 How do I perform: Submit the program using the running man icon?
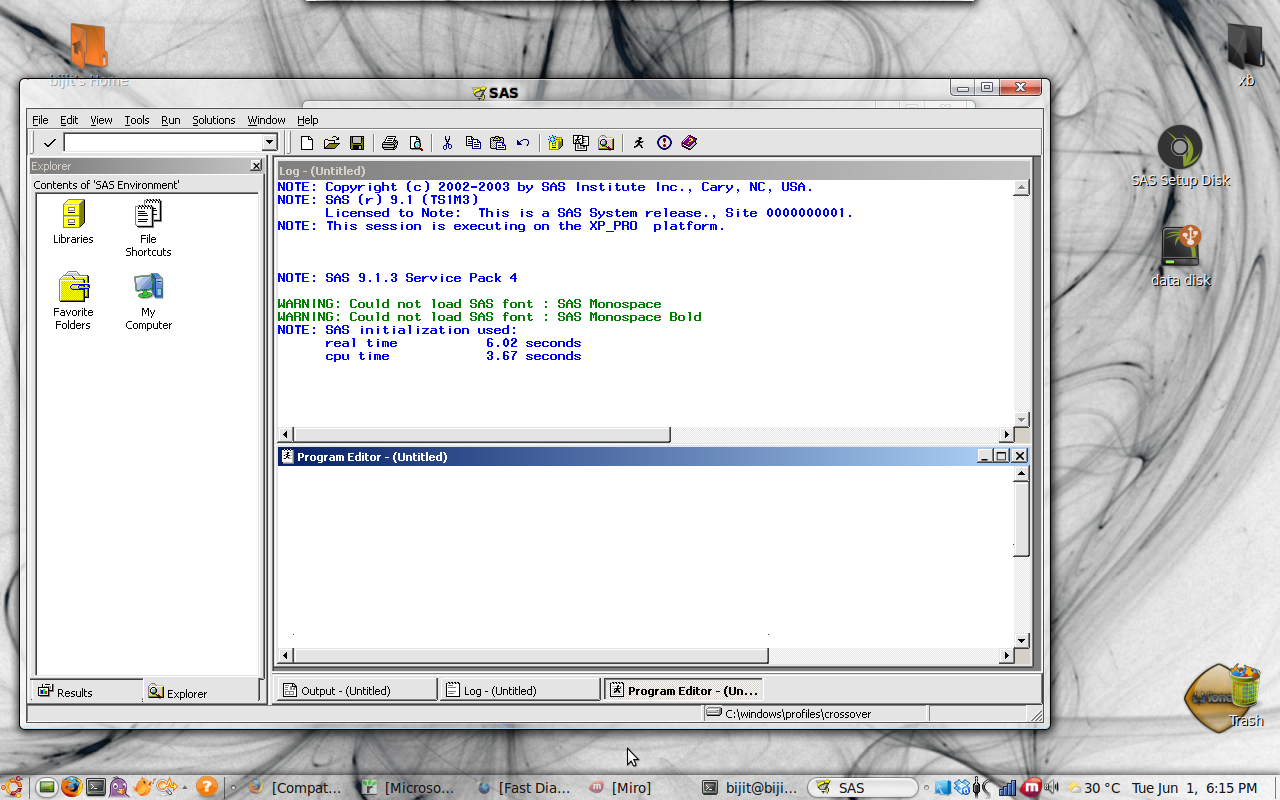coord(639,142)
